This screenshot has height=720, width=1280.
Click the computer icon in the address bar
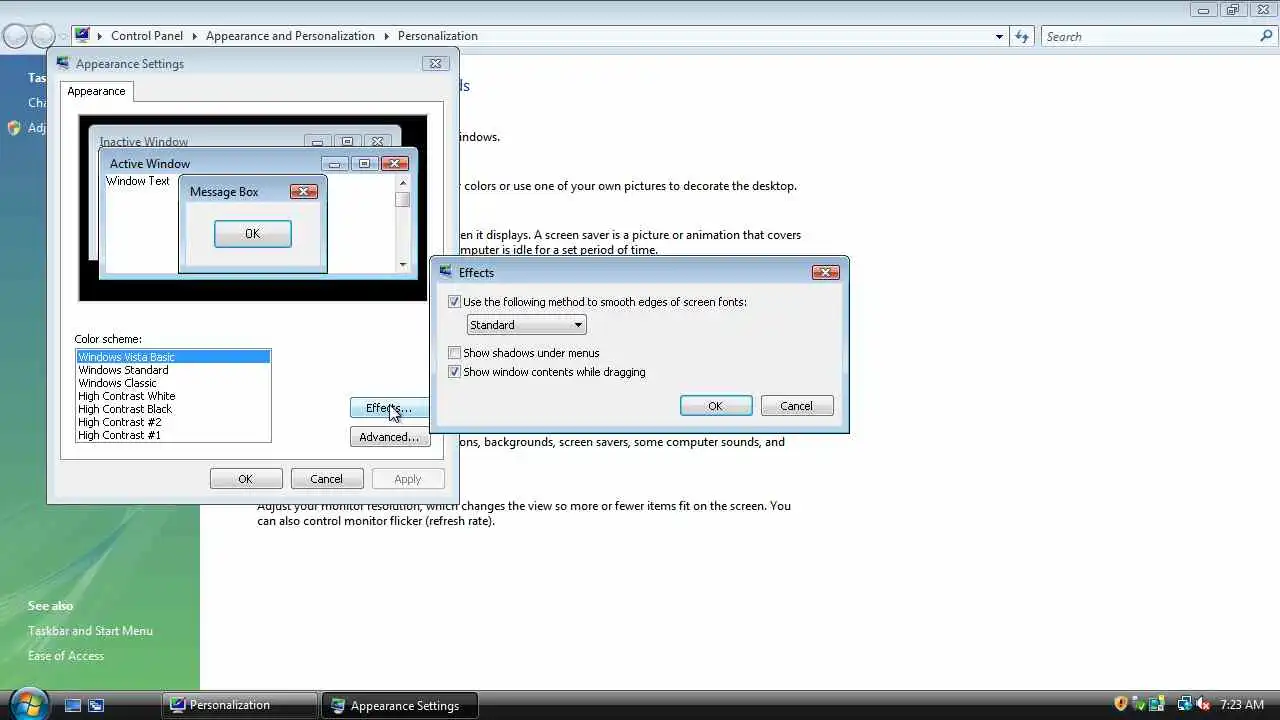tap(82, 35)
